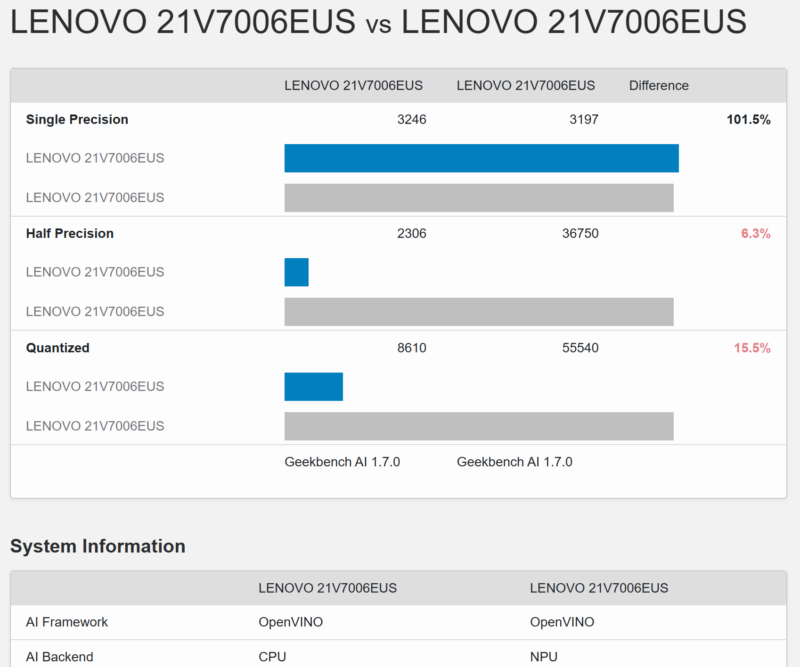Select the Half Precision score 2306
Screen dimensions: 800x667
412,233
